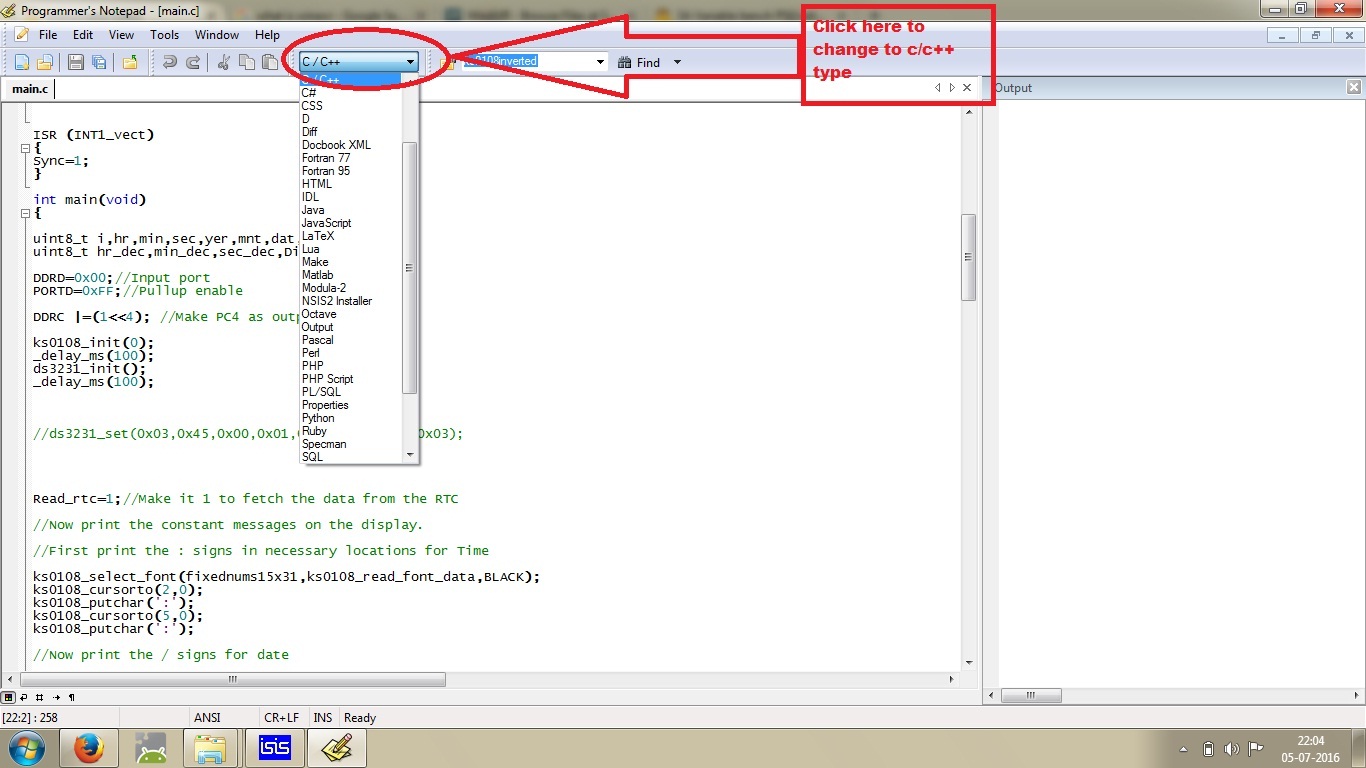Close the Output pane
Screen dimensions: 1366x768
[x=1354, y=88]
